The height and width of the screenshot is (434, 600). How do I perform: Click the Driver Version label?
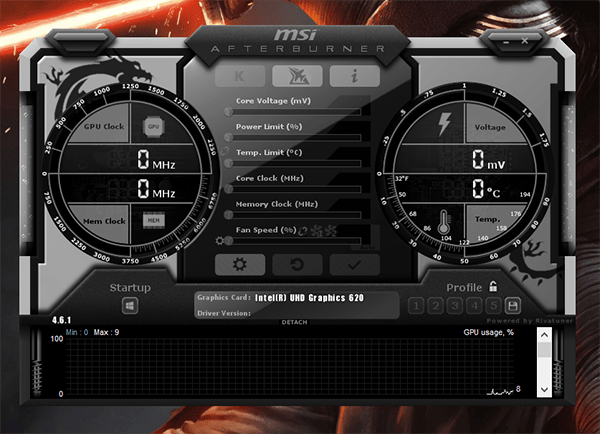[224, 313]
